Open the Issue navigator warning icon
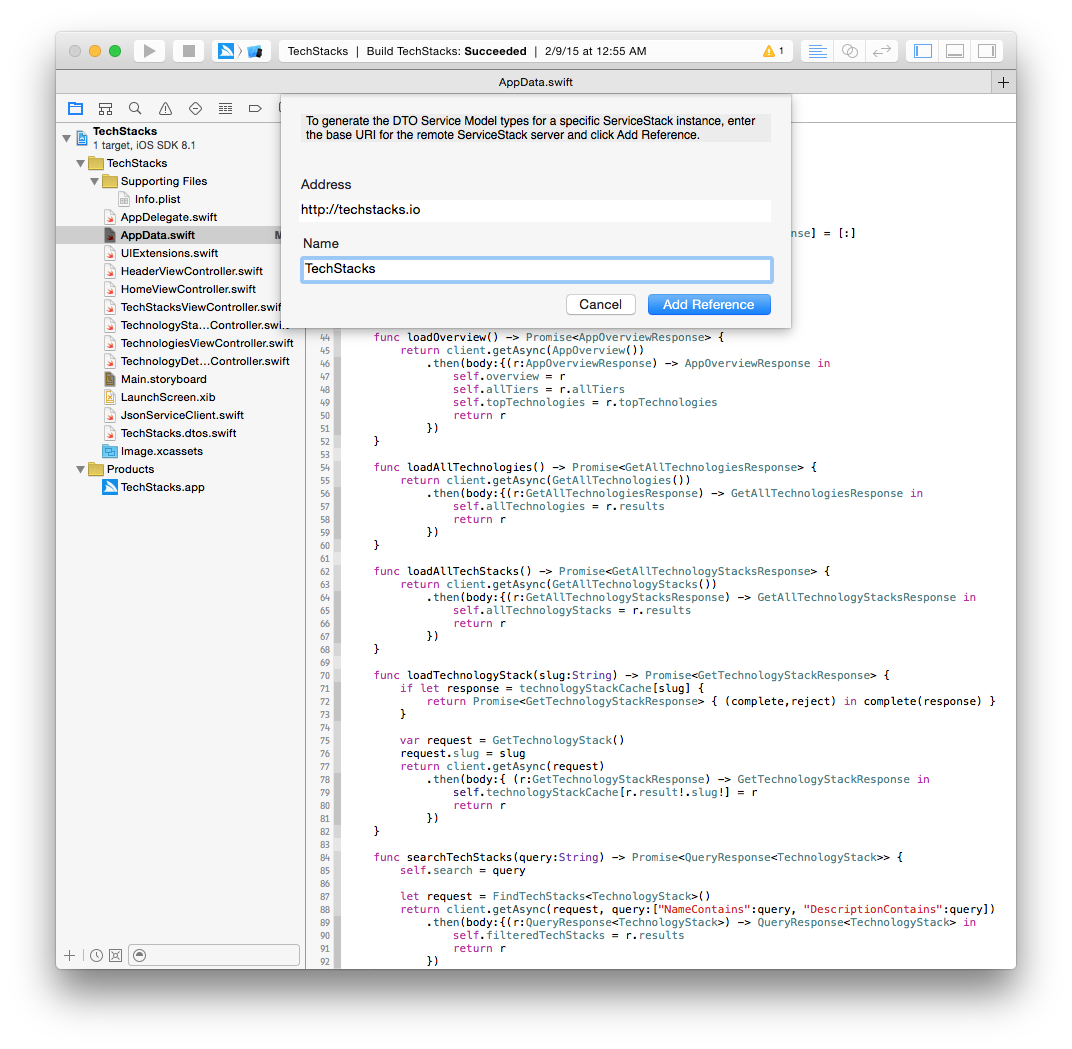This screenshot has width=1072, height=1049. coord(165,108)
